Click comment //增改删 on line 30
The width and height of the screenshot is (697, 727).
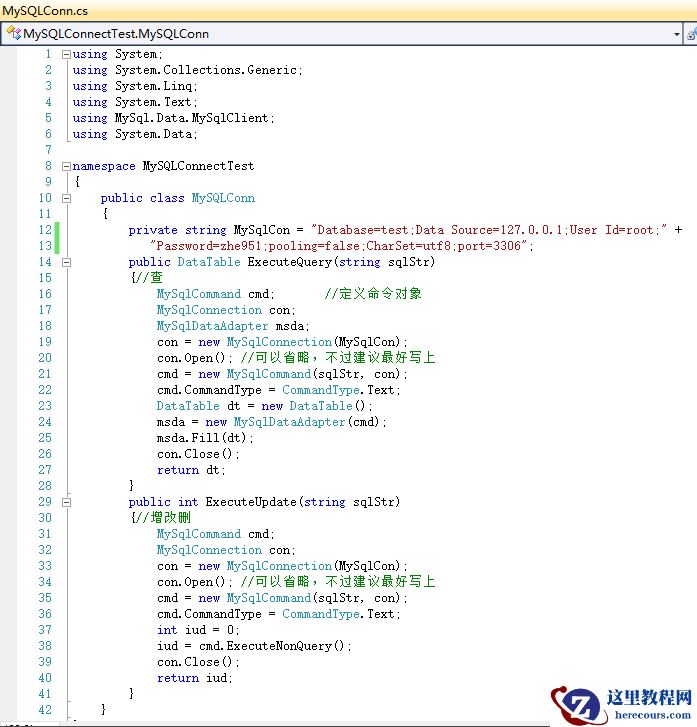tap(163, 517)
